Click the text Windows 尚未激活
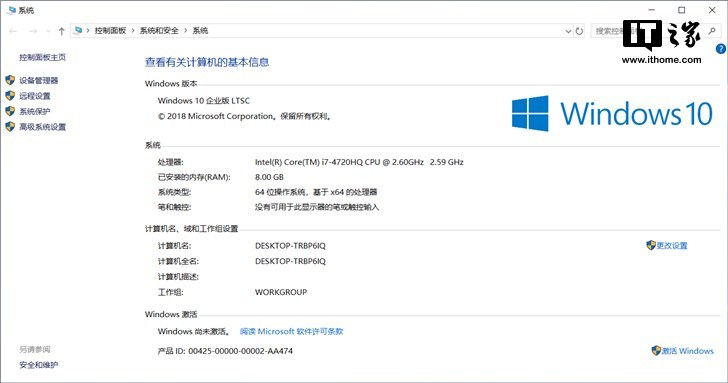The image size is (728, 383). coord(193,331)
